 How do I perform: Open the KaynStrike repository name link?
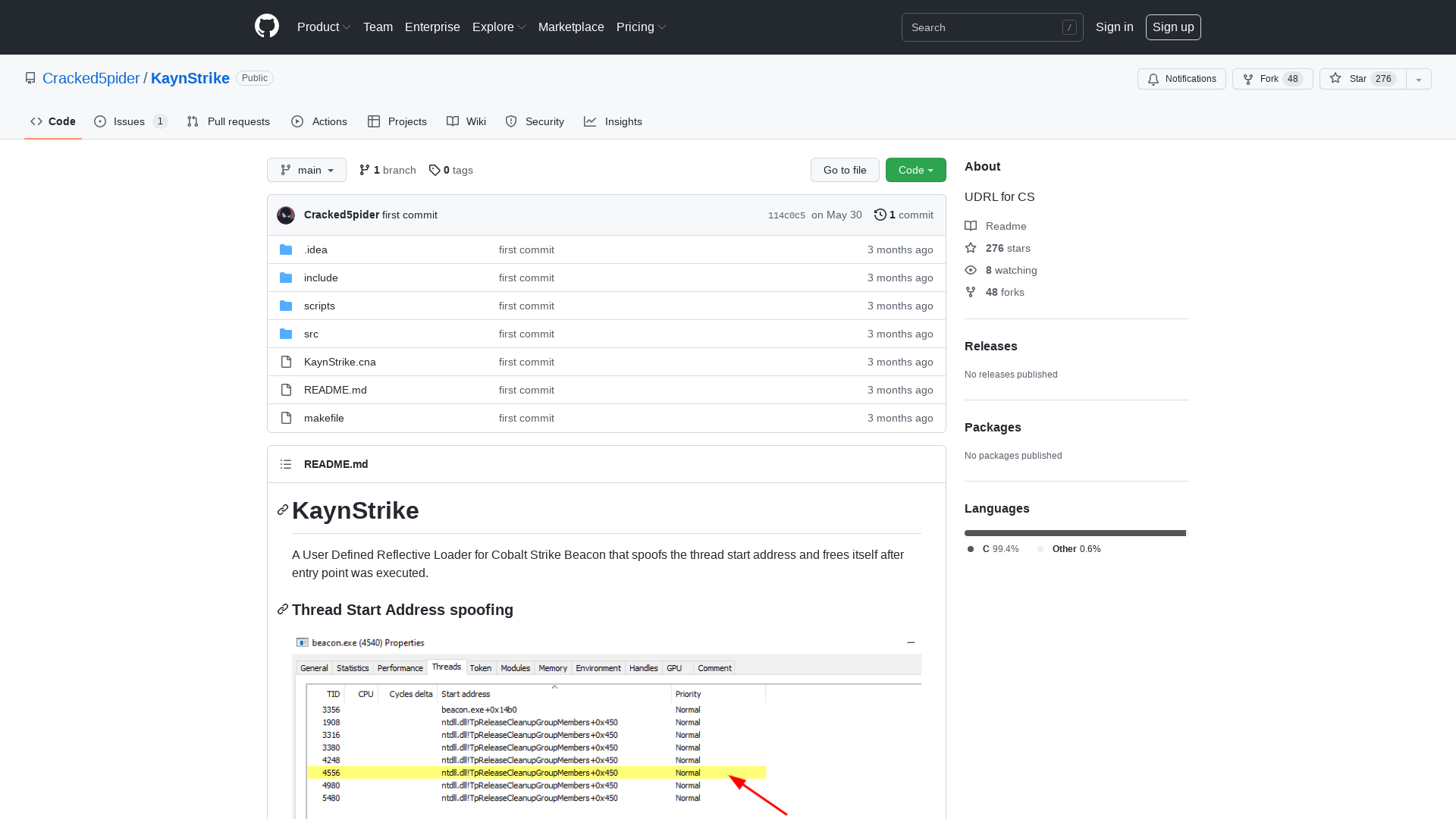click(x=190, y=78)
